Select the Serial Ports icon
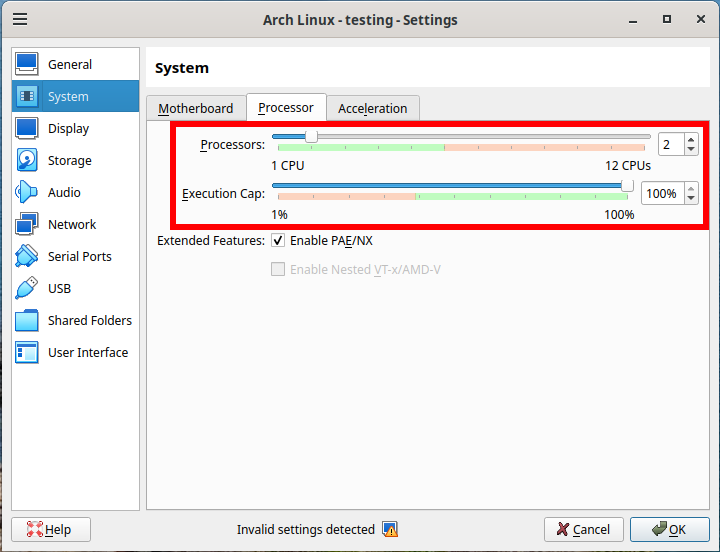The image size is (720, 552). pos(27,256)
